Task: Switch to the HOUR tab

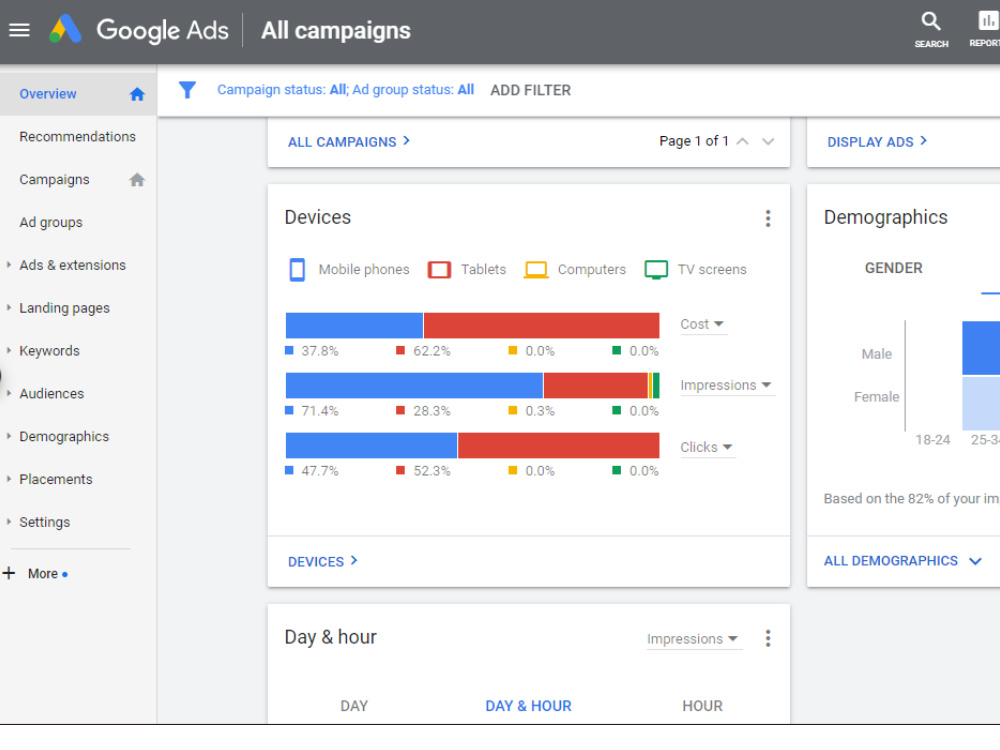Action: pos(702,706)
